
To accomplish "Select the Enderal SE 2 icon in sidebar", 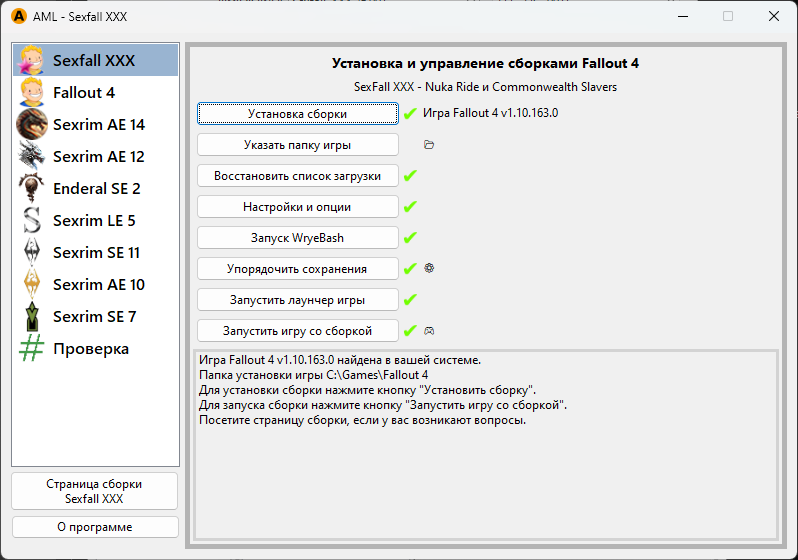I will [x=32, y=189].
